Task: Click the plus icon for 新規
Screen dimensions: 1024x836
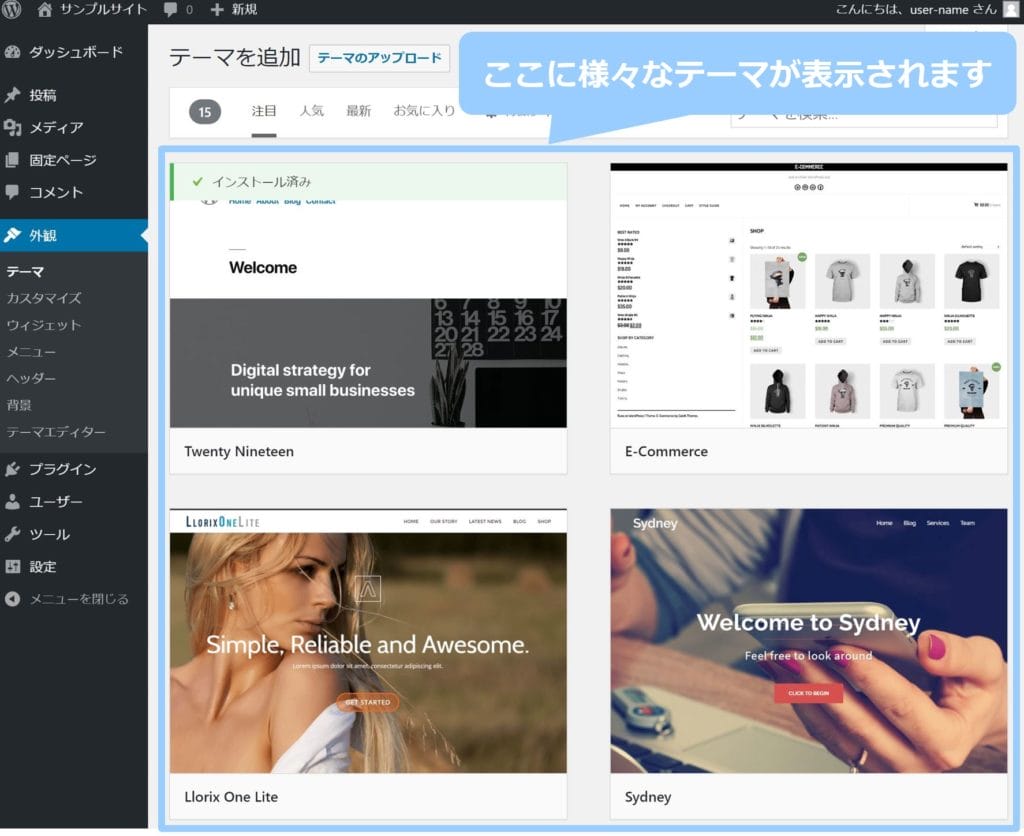Action: coord(217,10)
